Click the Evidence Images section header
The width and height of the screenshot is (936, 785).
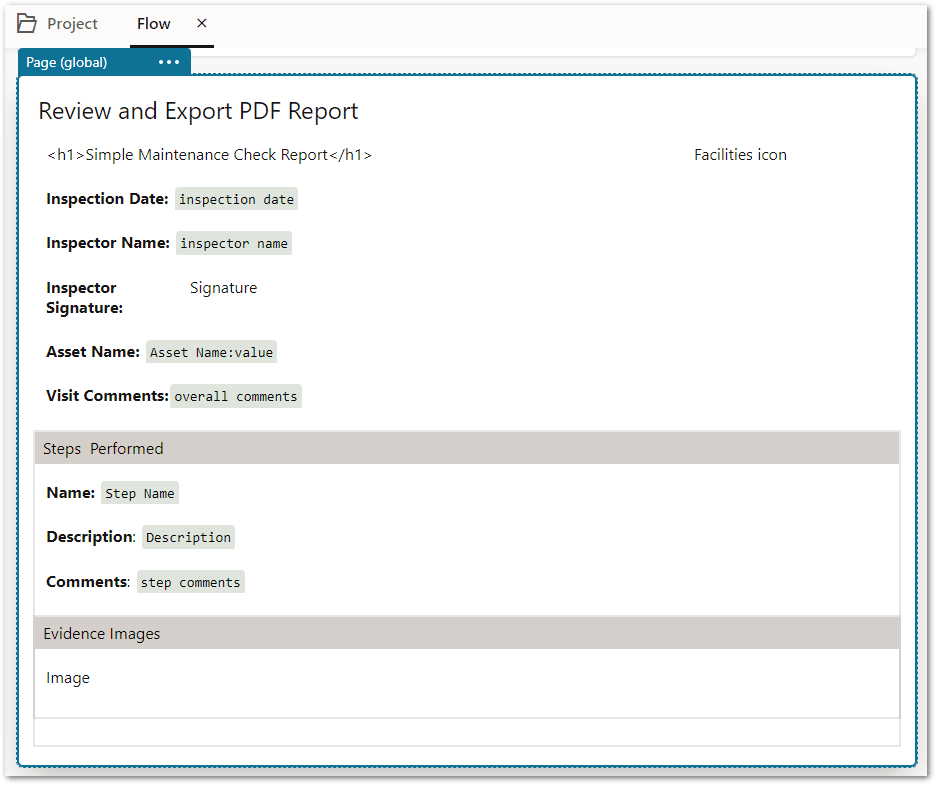point(467,633)
